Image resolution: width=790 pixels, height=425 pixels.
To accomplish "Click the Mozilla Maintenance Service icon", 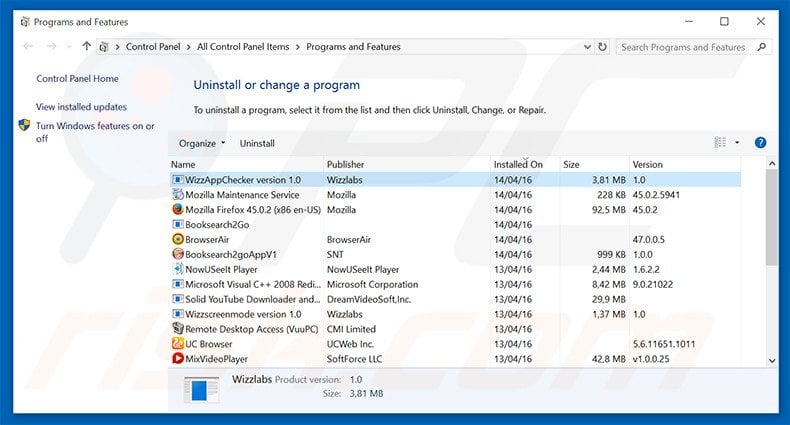I will tap(178, 194).
